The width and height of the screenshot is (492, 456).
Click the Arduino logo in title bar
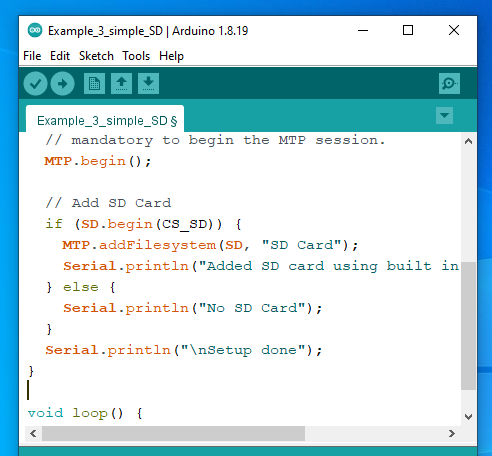(35, 31)
